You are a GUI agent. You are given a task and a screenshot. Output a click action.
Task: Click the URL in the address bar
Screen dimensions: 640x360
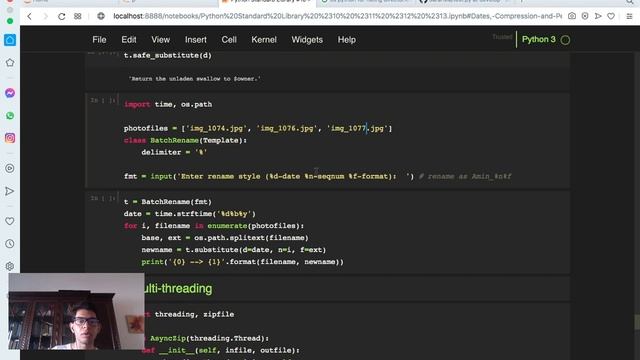pos(337,16)
